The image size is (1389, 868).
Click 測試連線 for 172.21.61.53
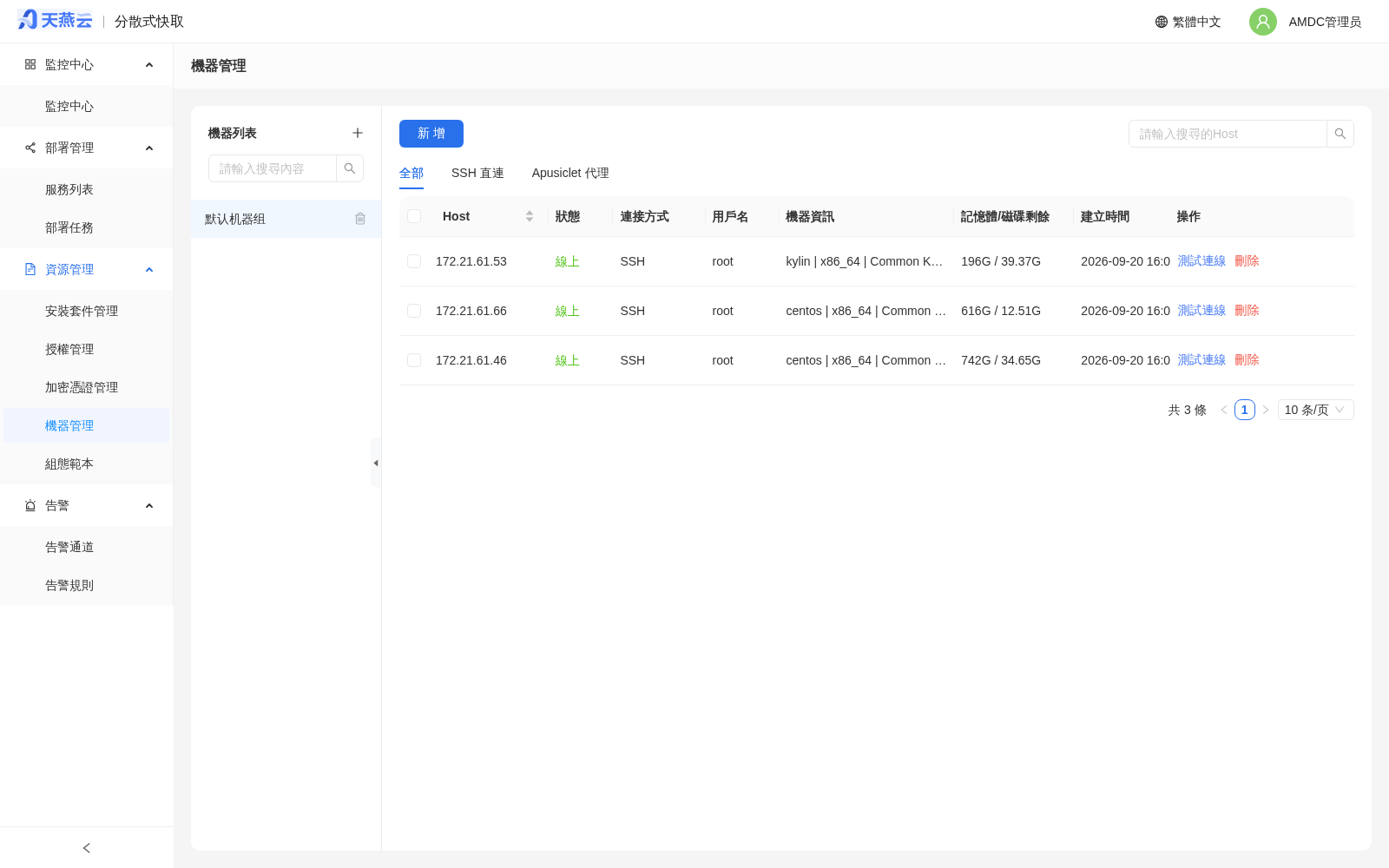point(1201,261)
